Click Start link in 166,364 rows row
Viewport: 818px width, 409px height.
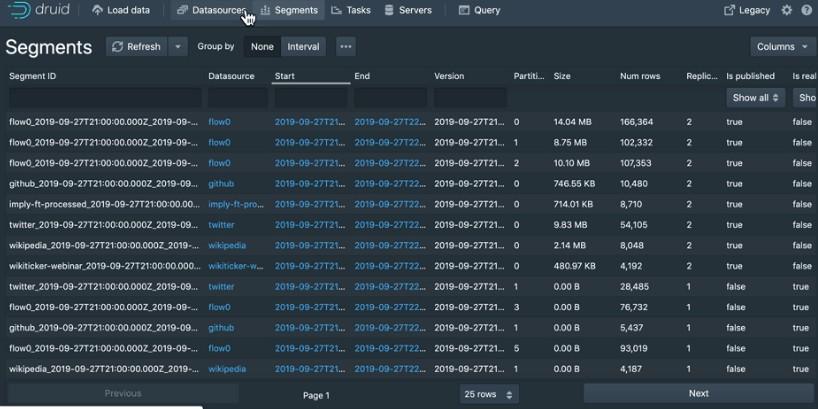(310, 122)
